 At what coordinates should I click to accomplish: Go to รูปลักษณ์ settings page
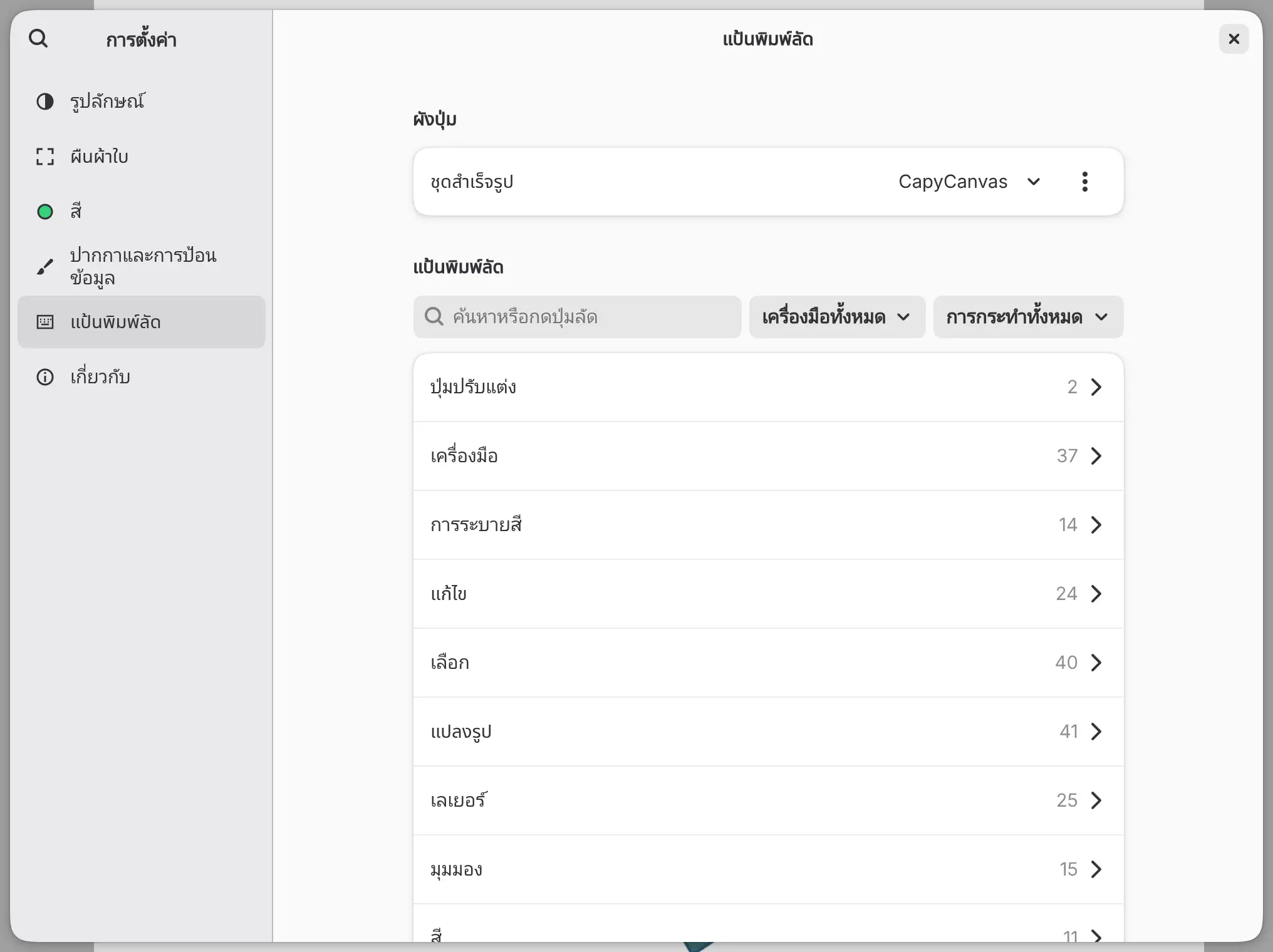142,101
